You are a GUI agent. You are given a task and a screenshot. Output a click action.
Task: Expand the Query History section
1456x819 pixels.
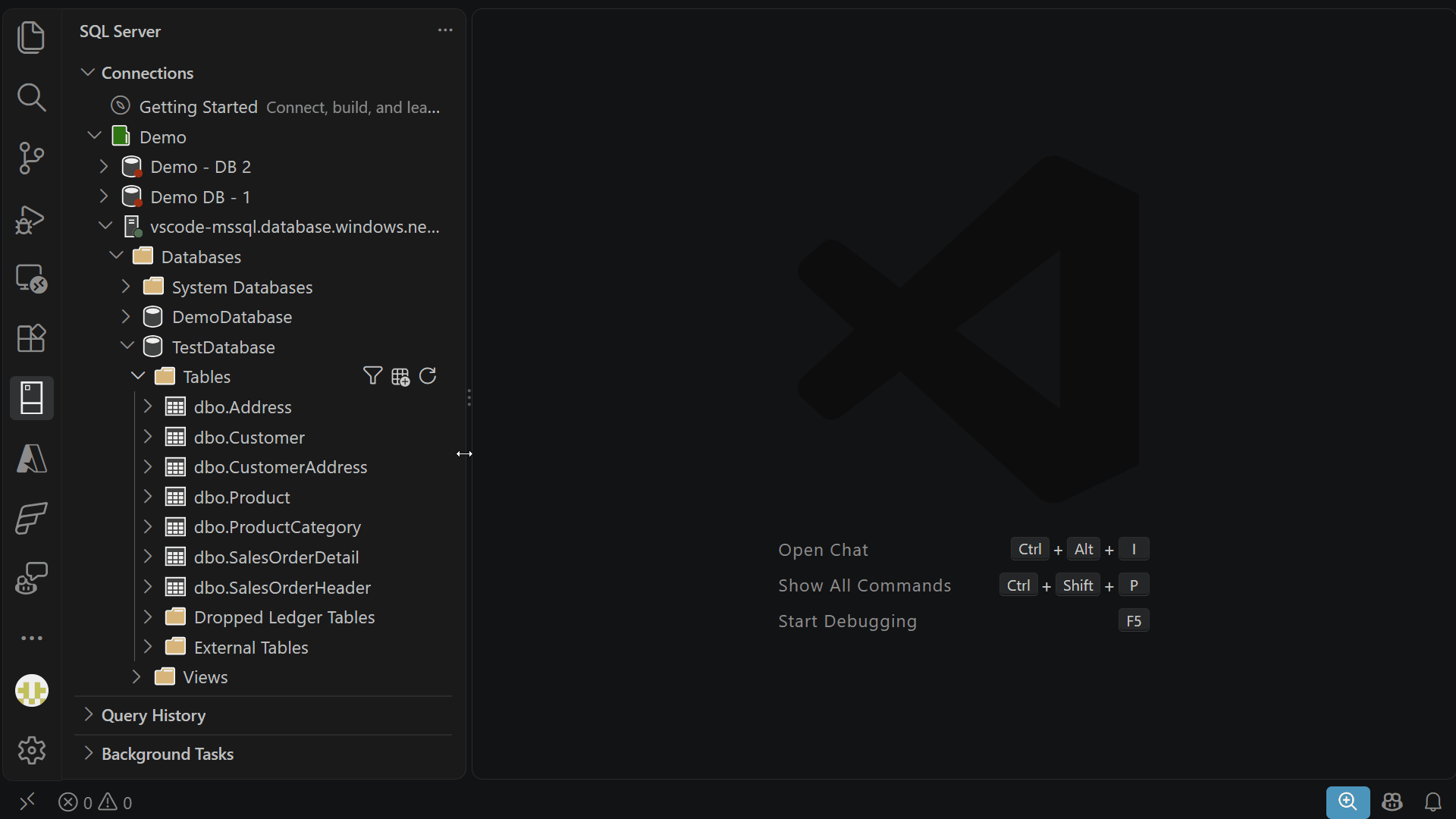(x=88, y=715)
